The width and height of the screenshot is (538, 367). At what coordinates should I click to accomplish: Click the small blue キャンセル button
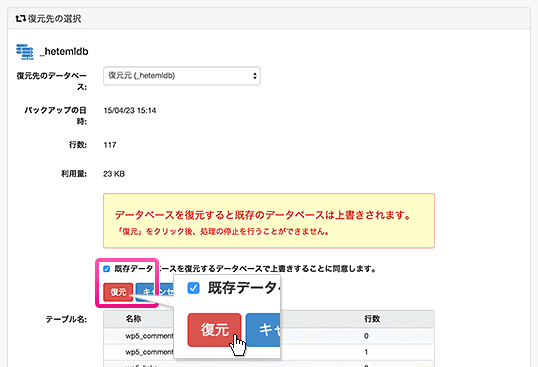[x=147, y=292]
